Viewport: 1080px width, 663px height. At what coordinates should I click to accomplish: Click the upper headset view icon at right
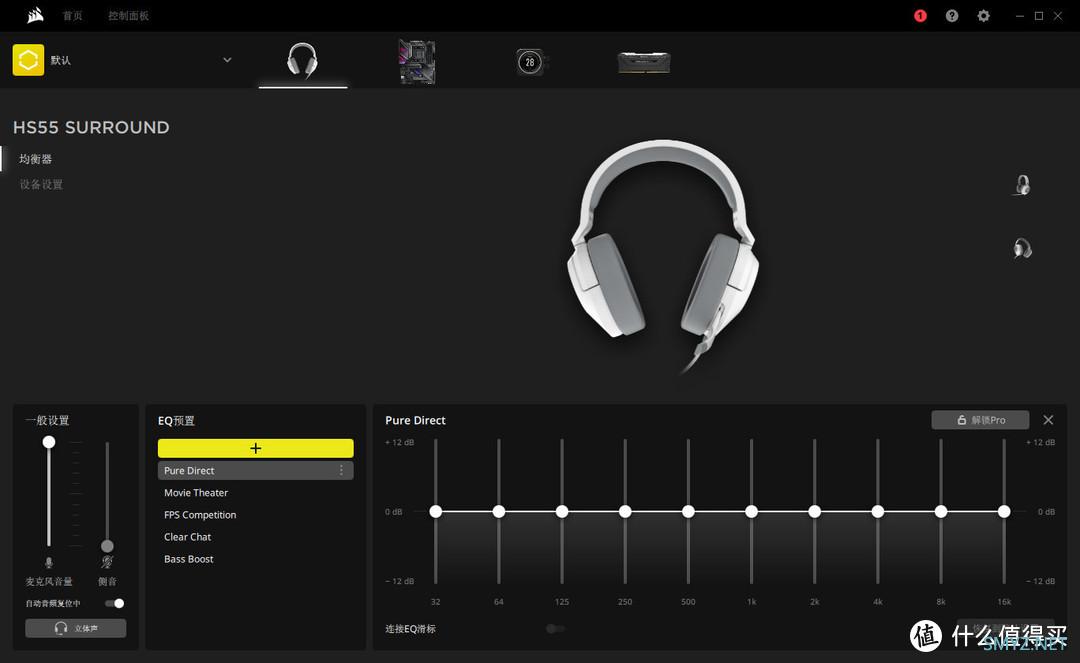click(x=1023, y=185)
